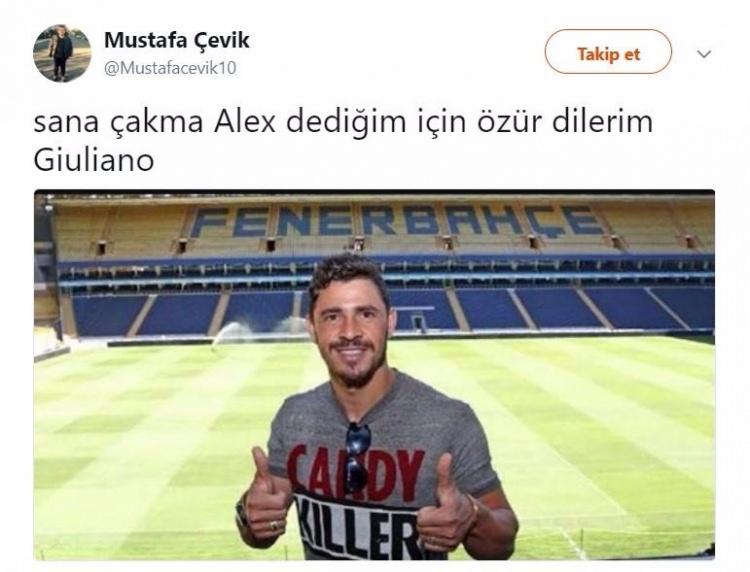750x572 pixels.
Task: Click the word Giuliano in the tweet
Action: coord(94,160)
